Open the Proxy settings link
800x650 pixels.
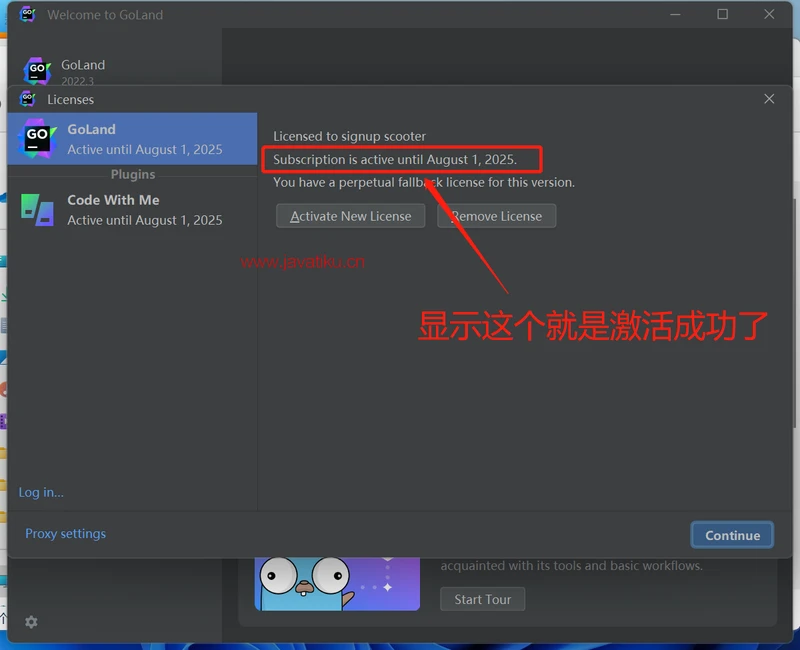tap(65, 534)
